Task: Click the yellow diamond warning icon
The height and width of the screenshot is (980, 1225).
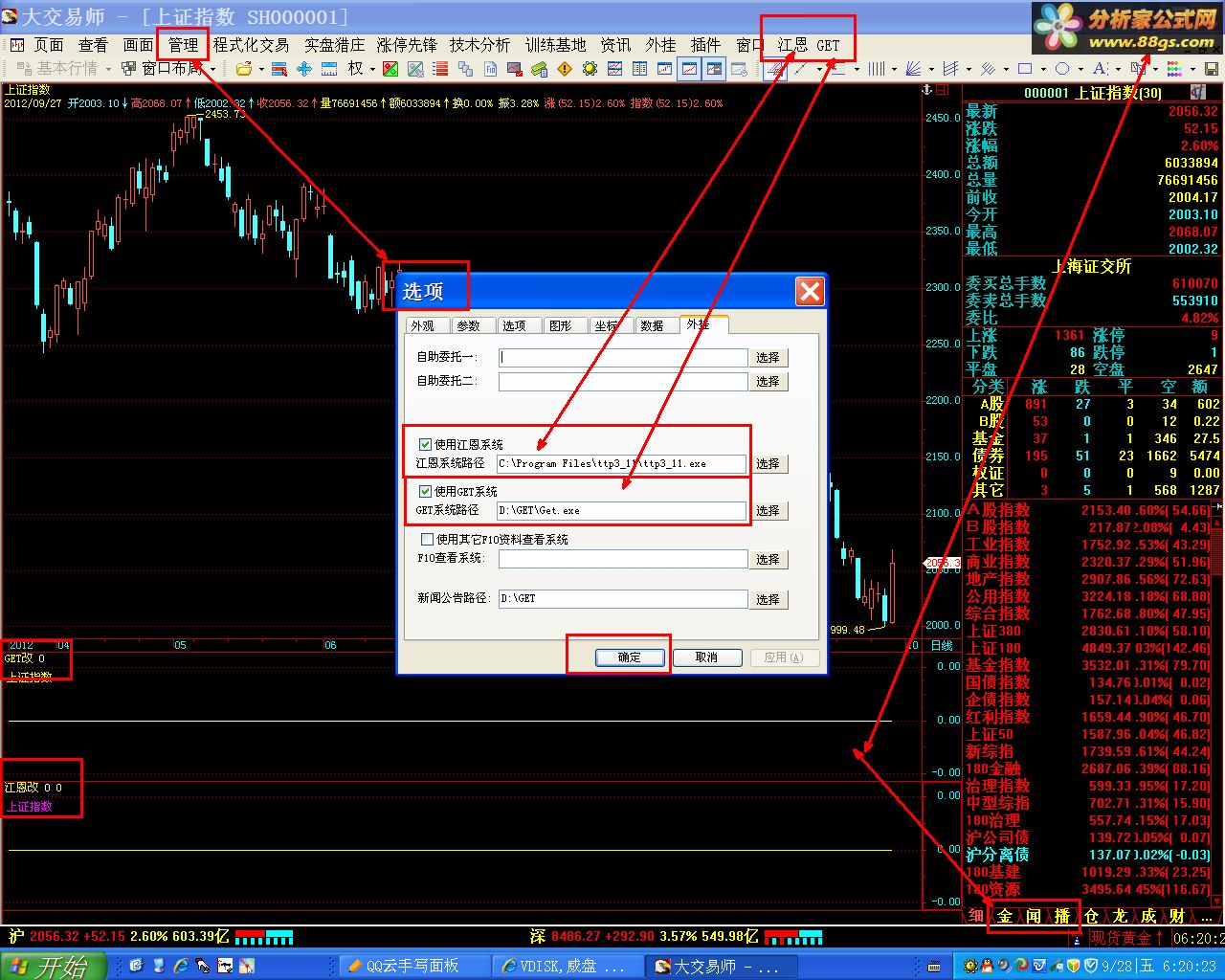Action: click(565, 69)
